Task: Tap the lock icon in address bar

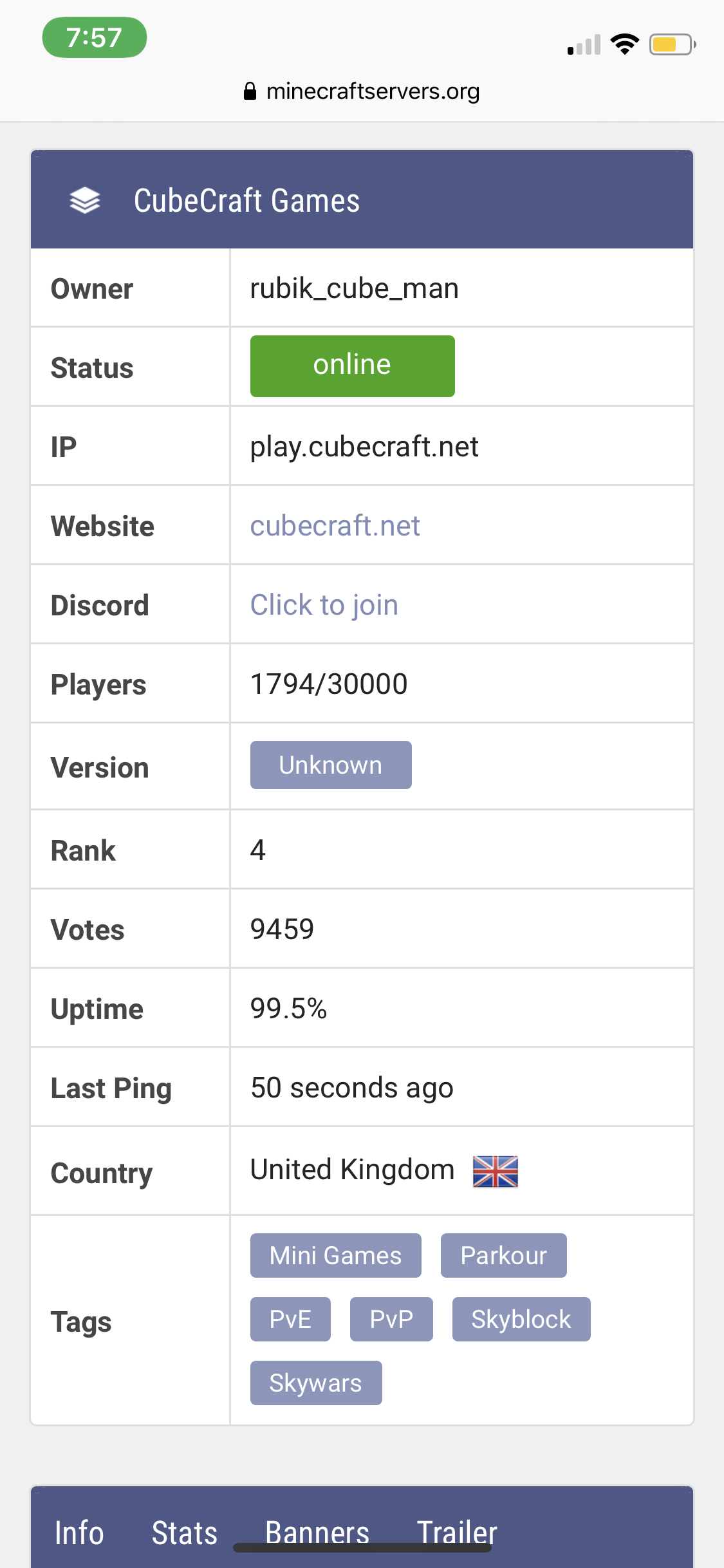Action: (250, 91)
